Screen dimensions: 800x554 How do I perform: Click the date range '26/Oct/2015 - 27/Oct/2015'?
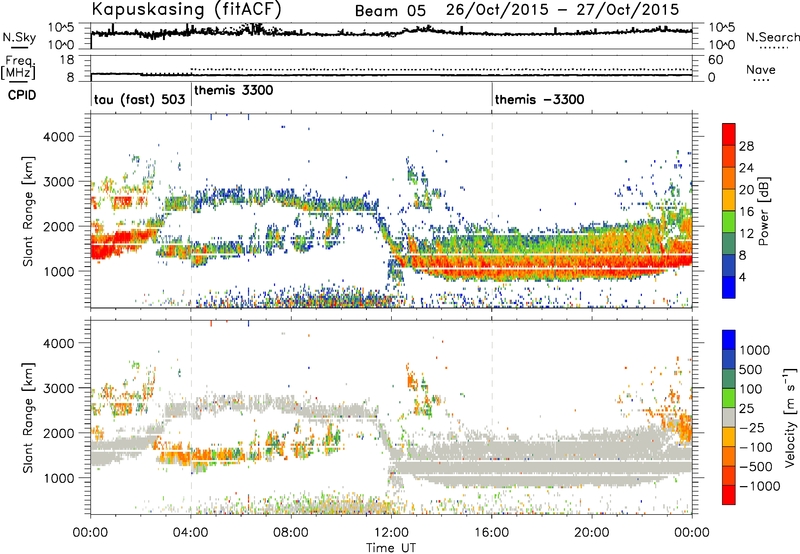tap(563, 10)
